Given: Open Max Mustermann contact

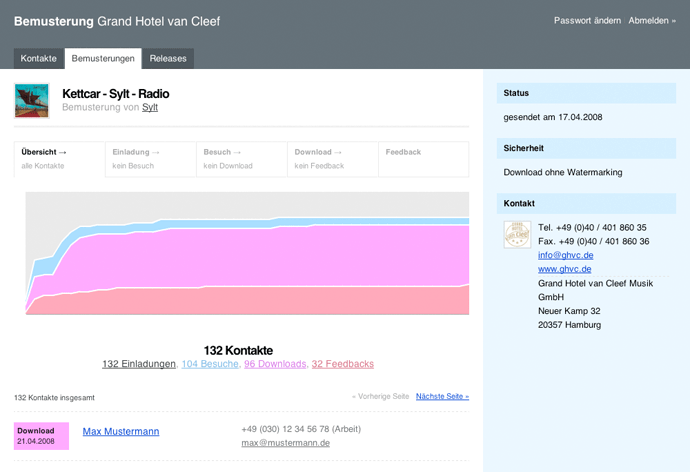Looking at the screenshot, I should pyautogui.click(x=120, y=431).
